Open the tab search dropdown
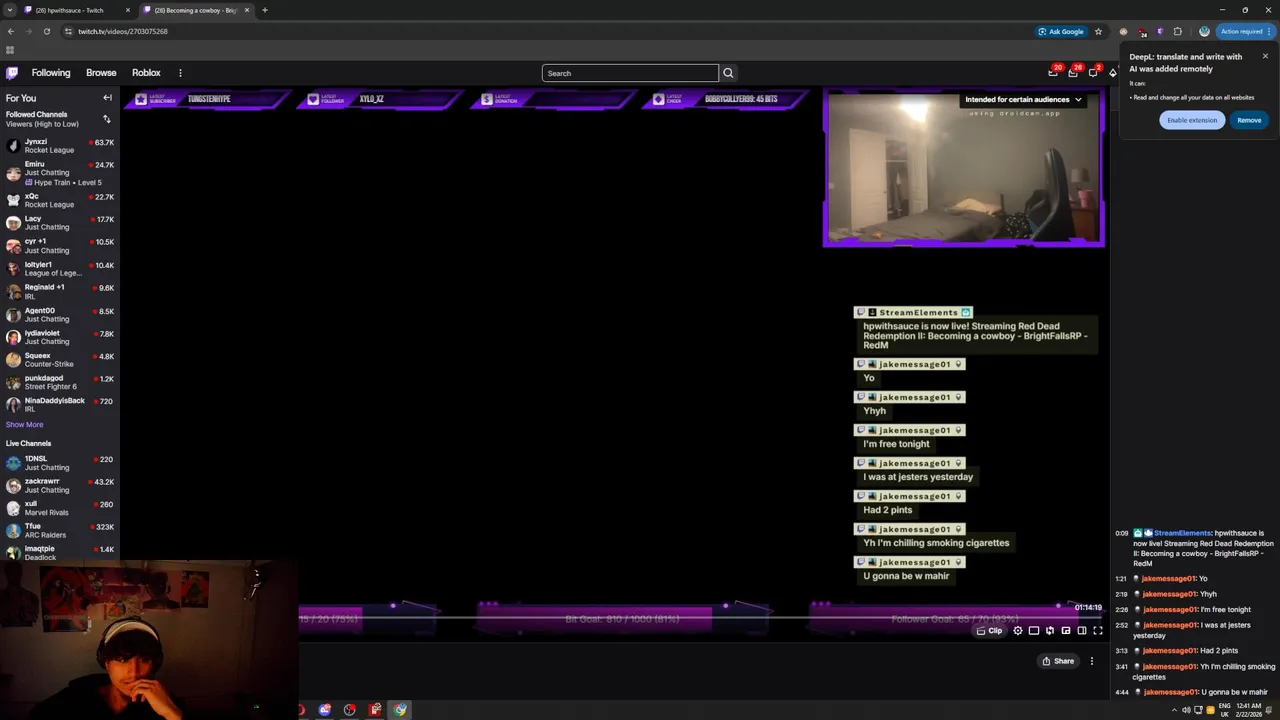Image resolution: width=1280 pixels, height=720 pixels. tap(9, 10)
